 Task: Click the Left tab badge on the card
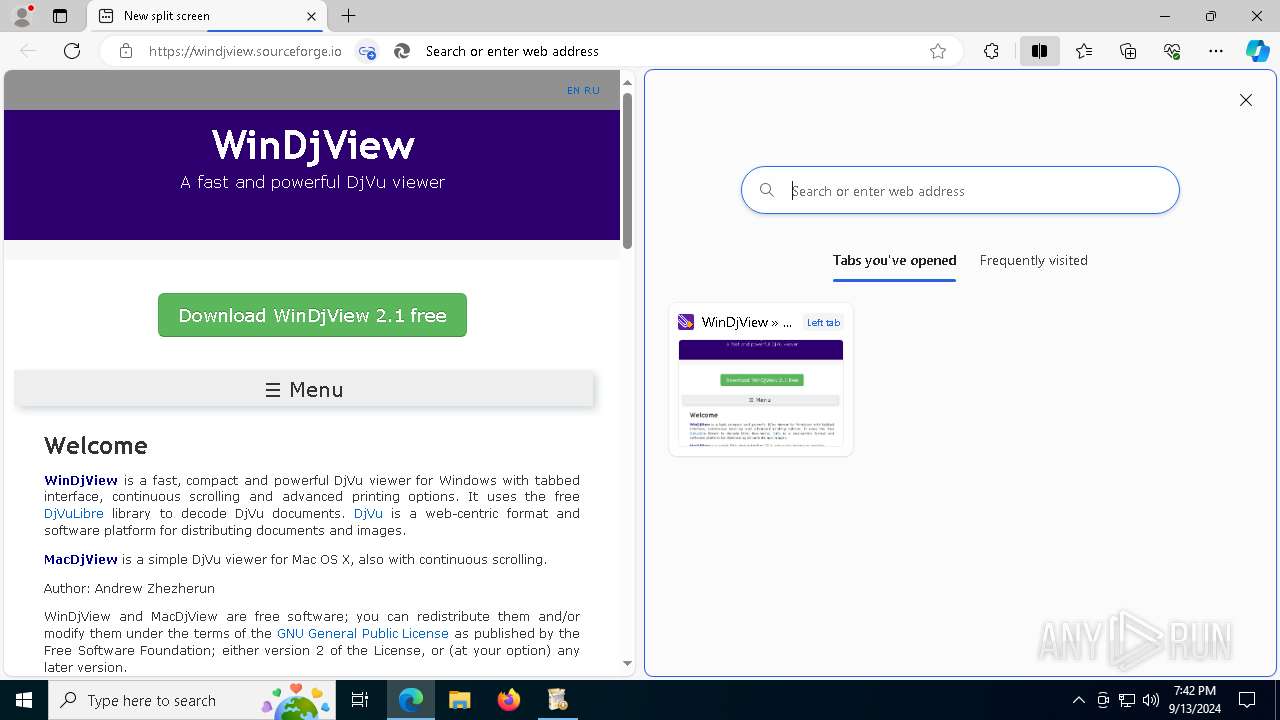[x=823, y=322]
